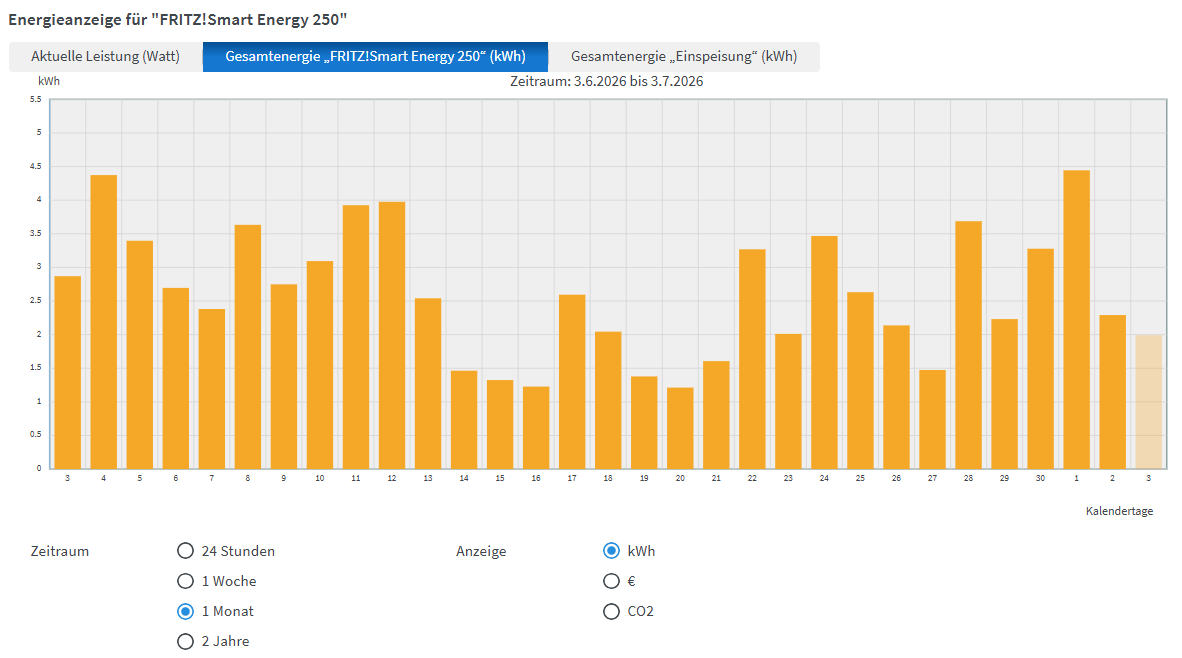Click the pale partial bar for July 3
Image resolution: width=1182 pixels, height=658 pixels.
pyautogui.click(x=1149, y=402)
